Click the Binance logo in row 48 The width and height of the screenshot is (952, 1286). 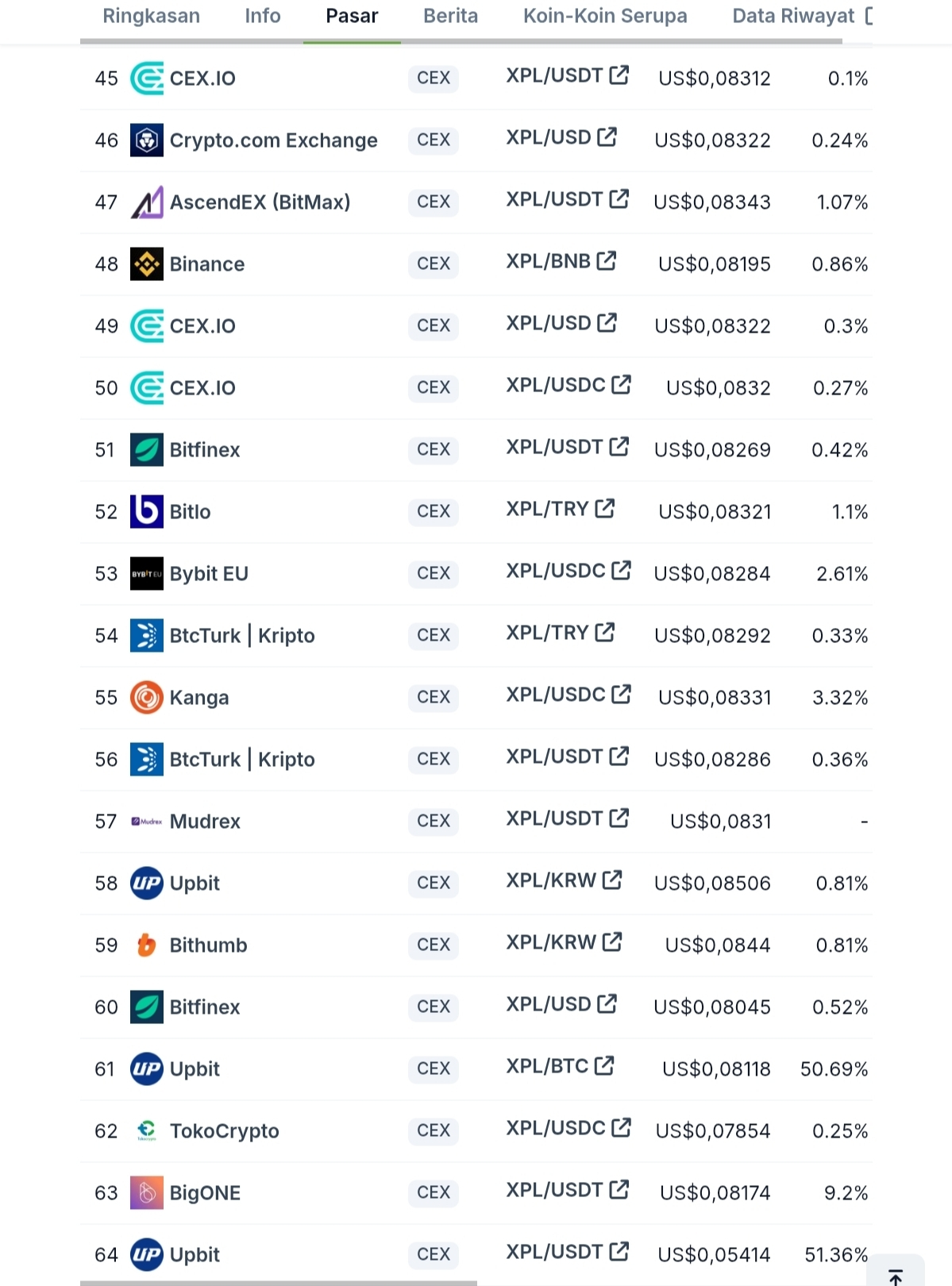click(147, 264)
